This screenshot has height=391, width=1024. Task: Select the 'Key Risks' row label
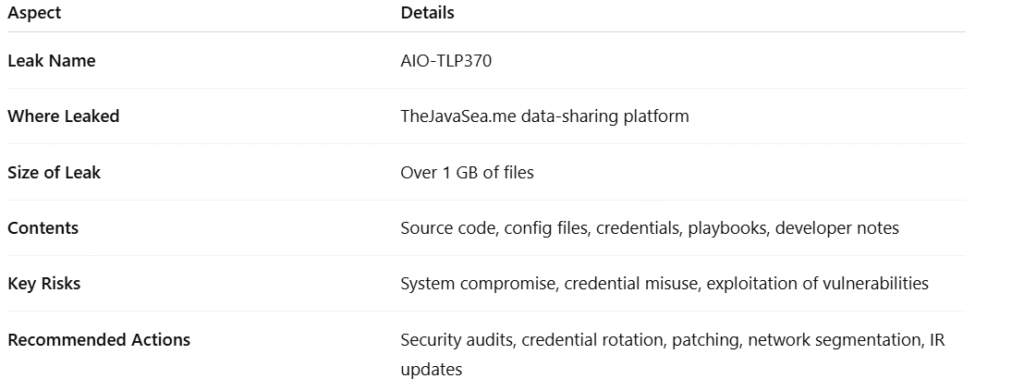point(44,283)
